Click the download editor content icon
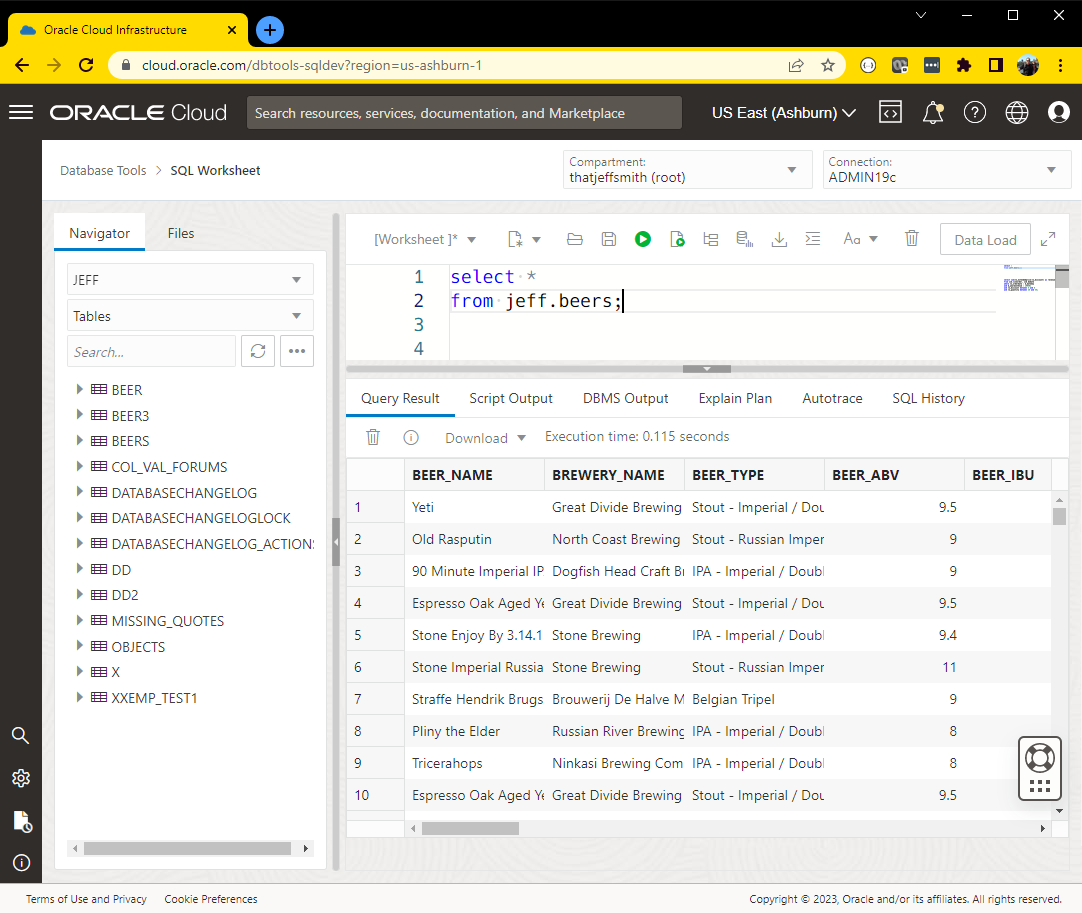The width and height of the screenshot is (1082, 913). coord(779,239)
